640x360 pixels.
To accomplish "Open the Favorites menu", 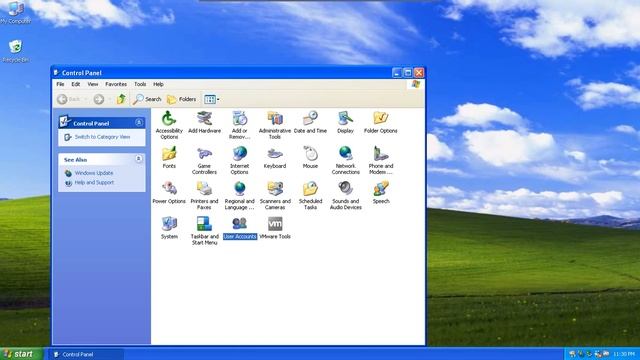I will [116, 84].
